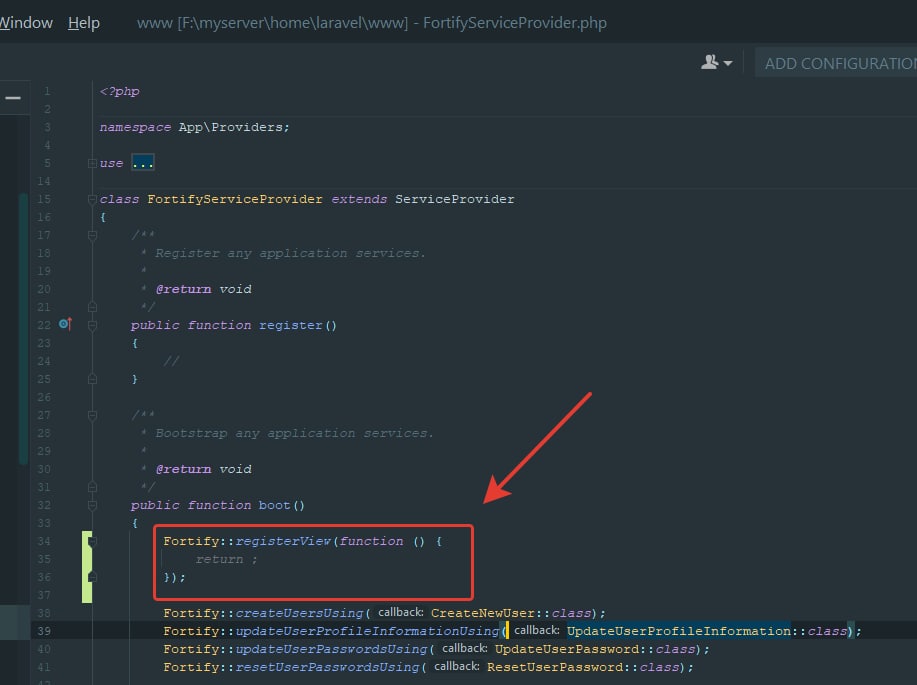Image resolution: width=917 pixels, height=685 pixels.
Task: Click UpdateUserPassword class reference
Action: (567, 649)
